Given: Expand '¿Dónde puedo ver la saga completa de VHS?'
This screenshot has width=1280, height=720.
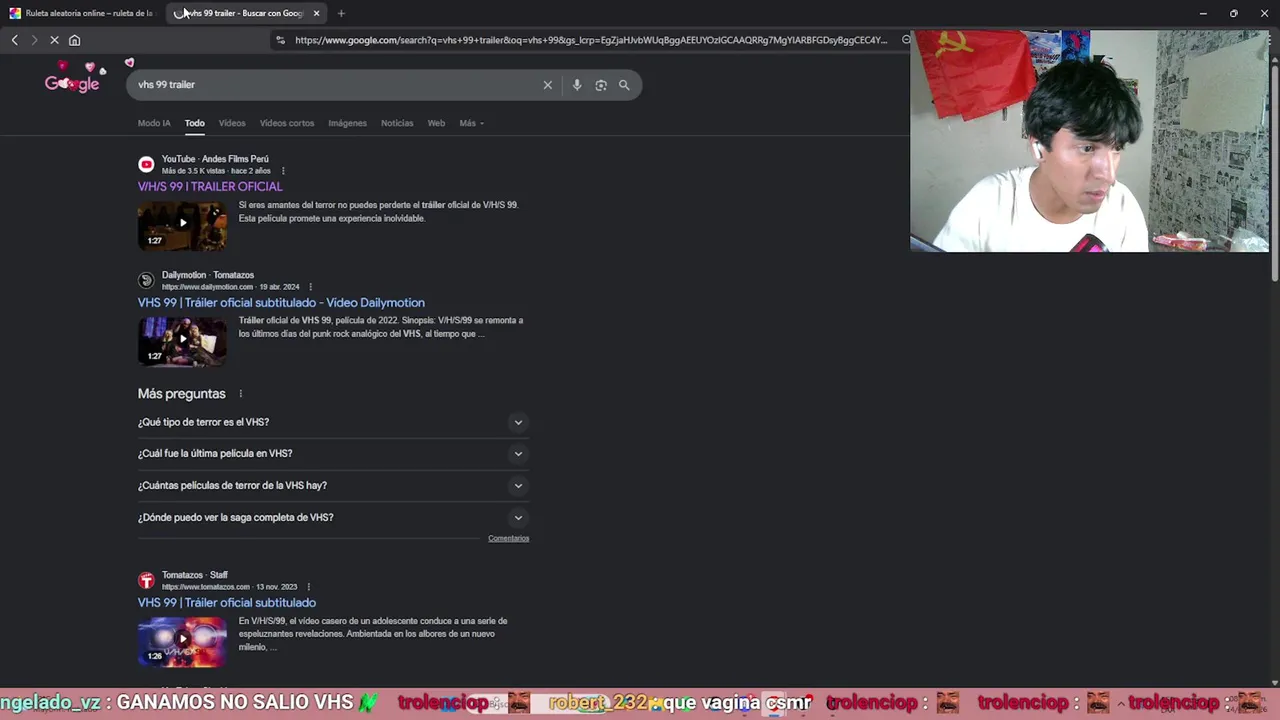Looking at the screenshot, I should pyautogui.click(x=333, y=518).
